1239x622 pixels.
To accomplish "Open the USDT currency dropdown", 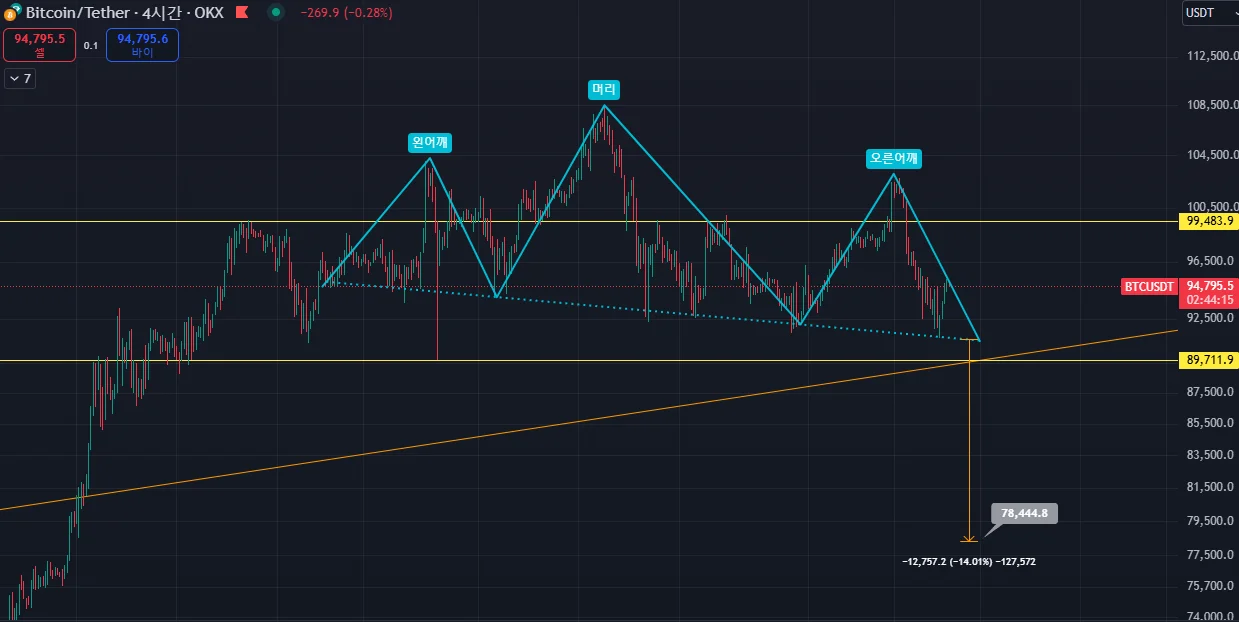I will point(1208,13).
